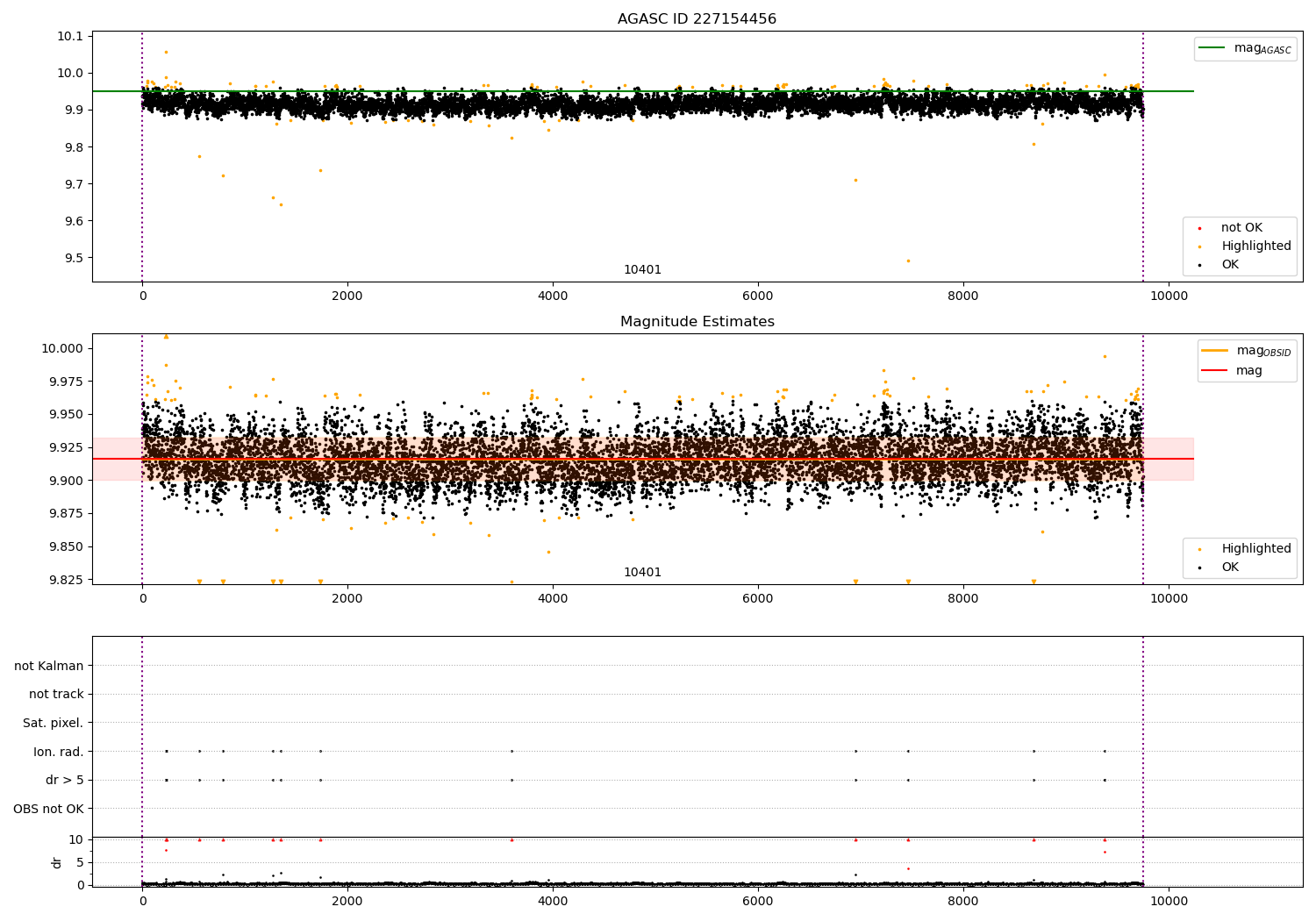Click the '9.9' y-axis tick of the top plot
The height and width of the screenshot is (921, 1316).
(73, 111)
